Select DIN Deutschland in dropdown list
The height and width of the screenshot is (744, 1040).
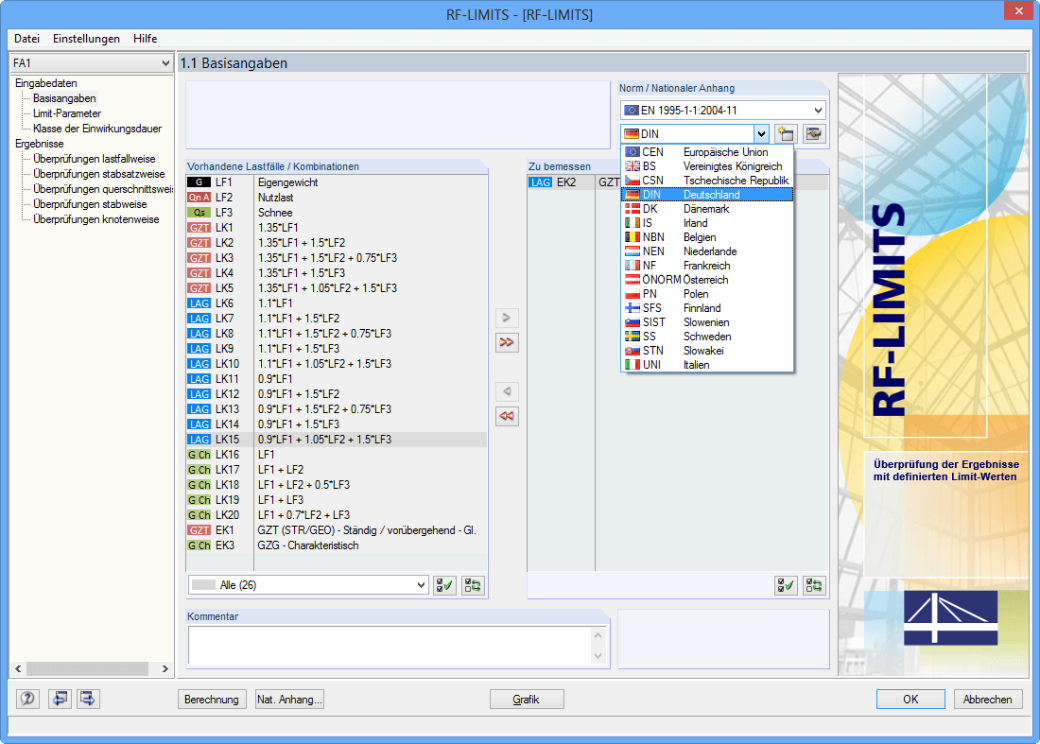click(707, 194)
